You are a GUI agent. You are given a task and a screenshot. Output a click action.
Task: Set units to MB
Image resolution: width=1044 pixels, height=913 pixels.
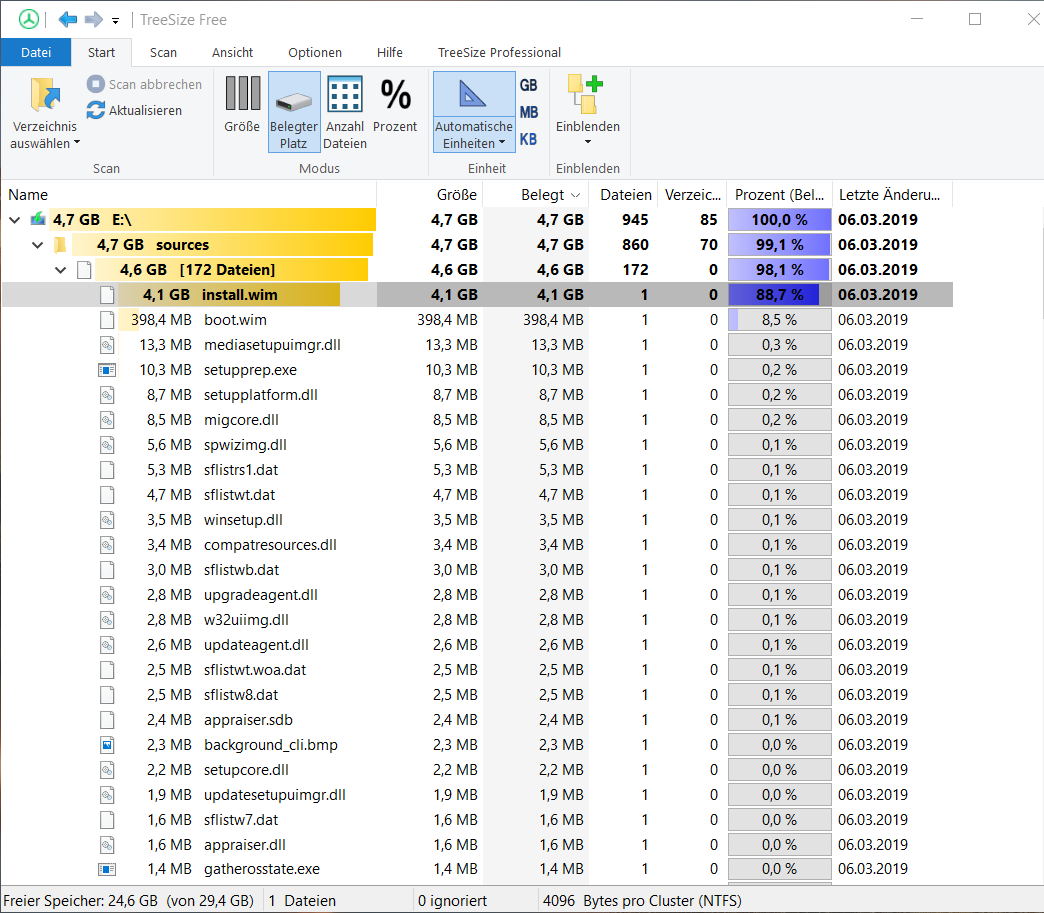point(529,112)
